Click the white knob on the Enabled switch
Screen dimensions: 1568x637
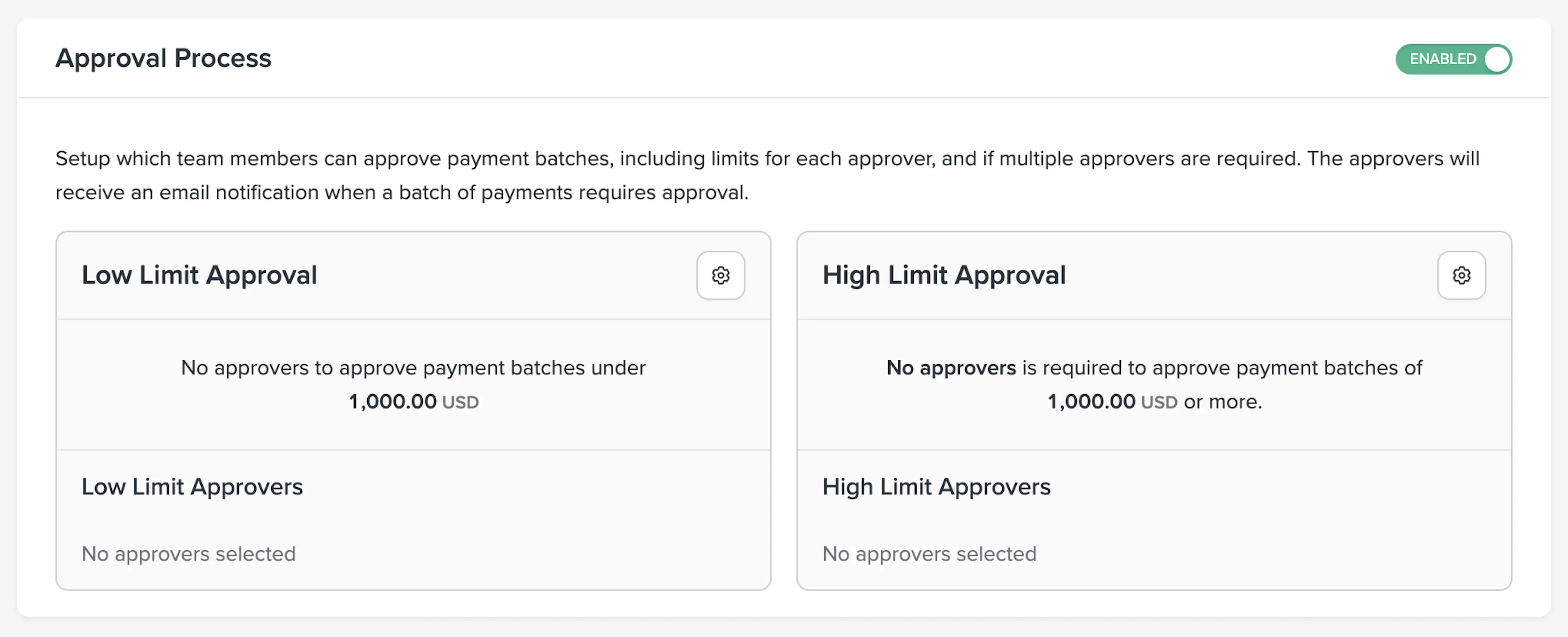(x=1496, y=59)
